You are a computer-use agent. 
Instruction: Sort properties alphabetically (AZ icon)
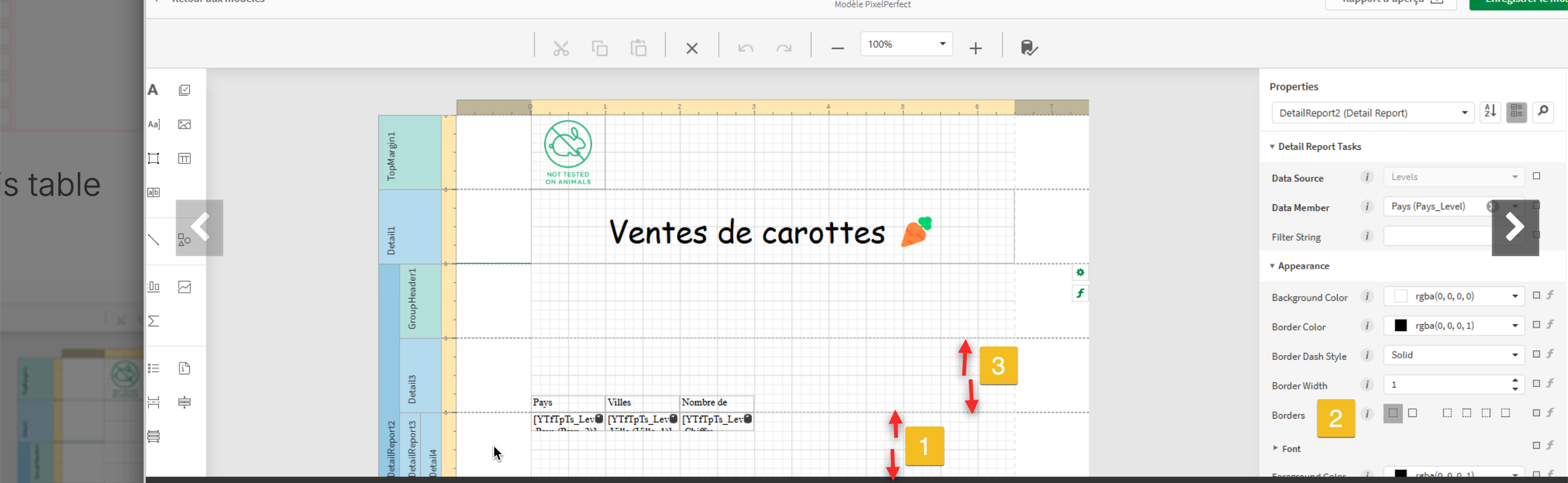point(1490,111)
